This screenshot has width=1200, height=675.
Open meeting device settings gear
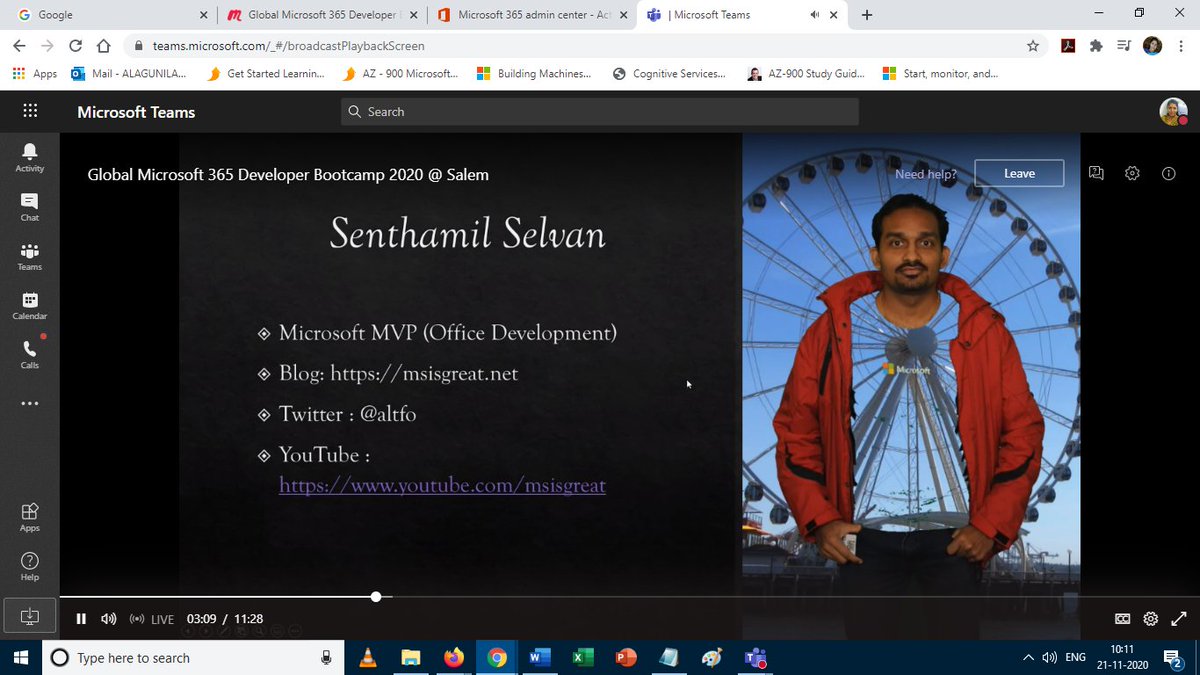(x=1132, y=173)
